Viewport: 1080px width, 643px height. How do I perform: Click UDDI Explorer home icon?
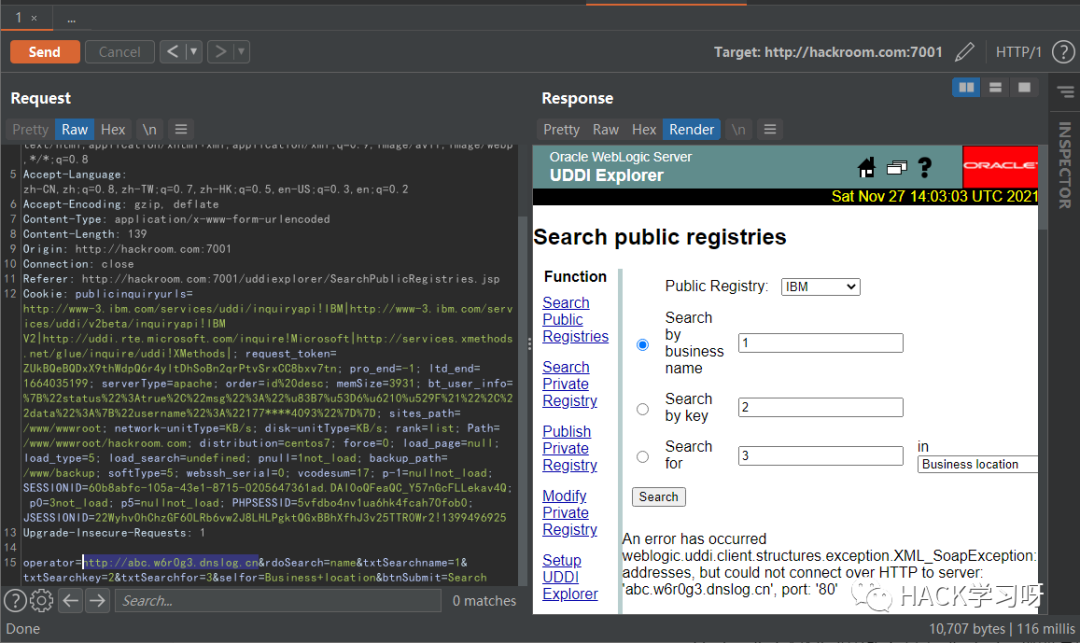pyautogui.click(x=866, y=167)
